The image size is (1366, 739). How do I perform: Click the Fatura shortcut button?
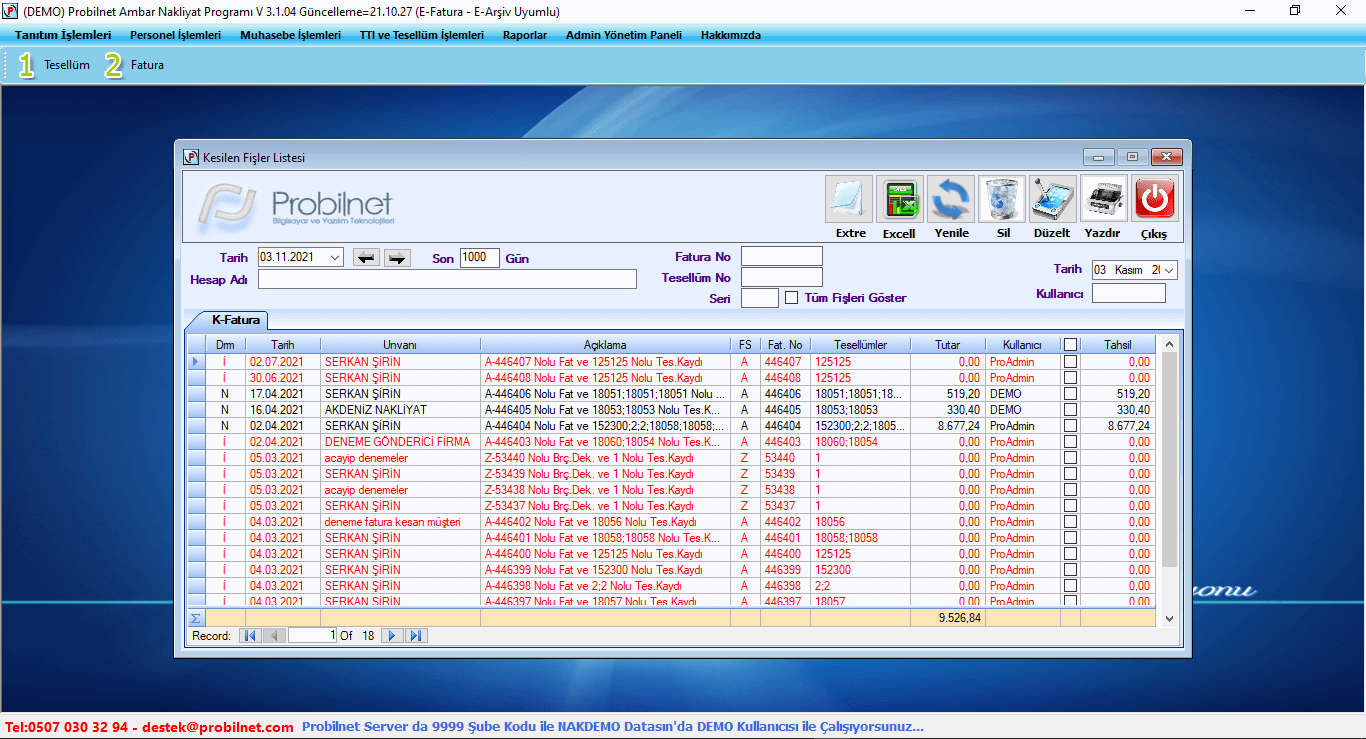click(135, 65)
